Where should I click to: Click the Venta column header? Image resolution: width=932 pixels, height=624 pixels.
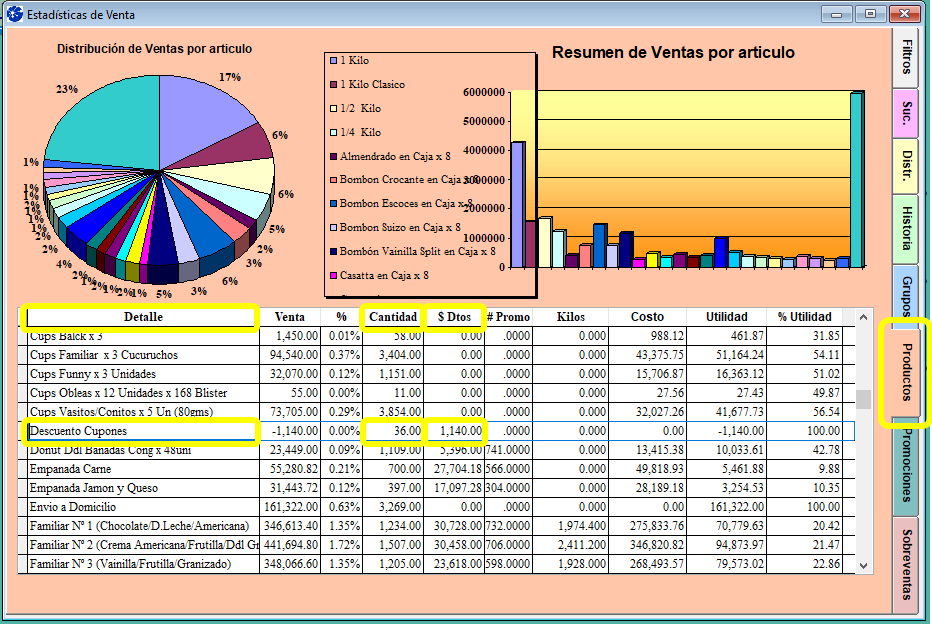(x=290, y=317)
